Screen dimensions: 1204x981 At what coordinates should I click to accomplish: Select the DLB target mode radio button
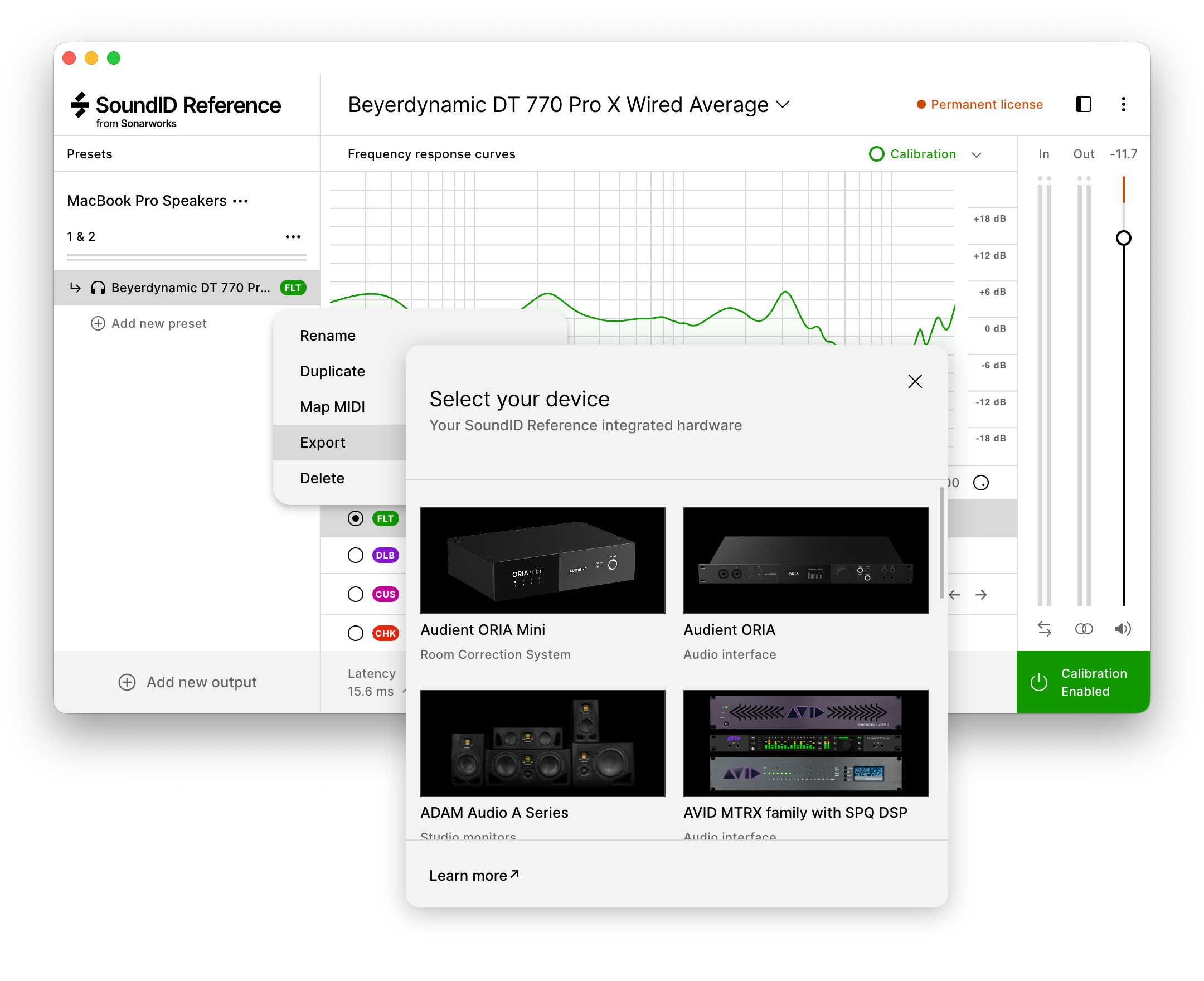[x=356, y=555]
